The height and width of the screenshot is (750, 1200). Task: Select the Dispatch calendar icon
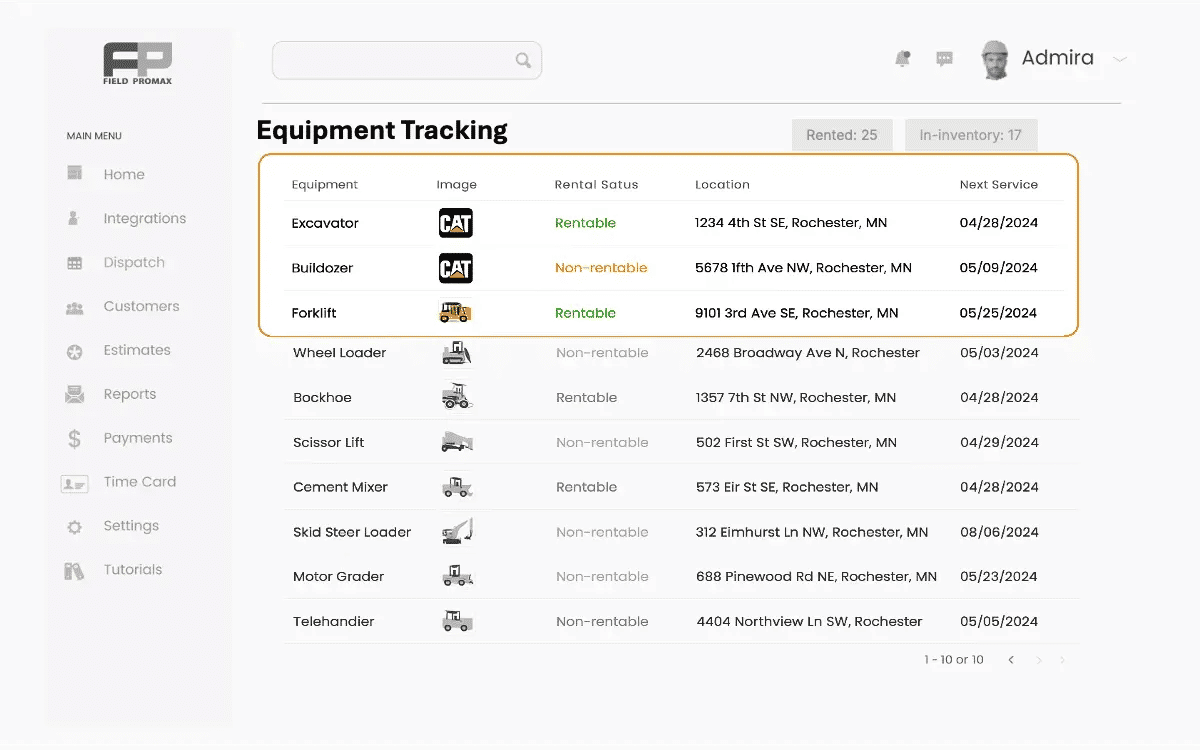(75, 262)
